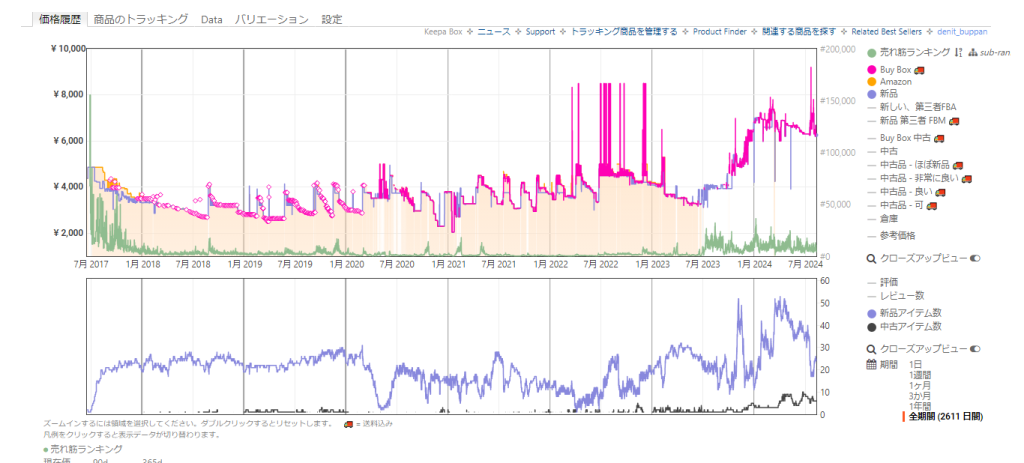1024x463 pixels.
Task: Toggle the upper クローズアップビュー switch
Action: [974, 258]
